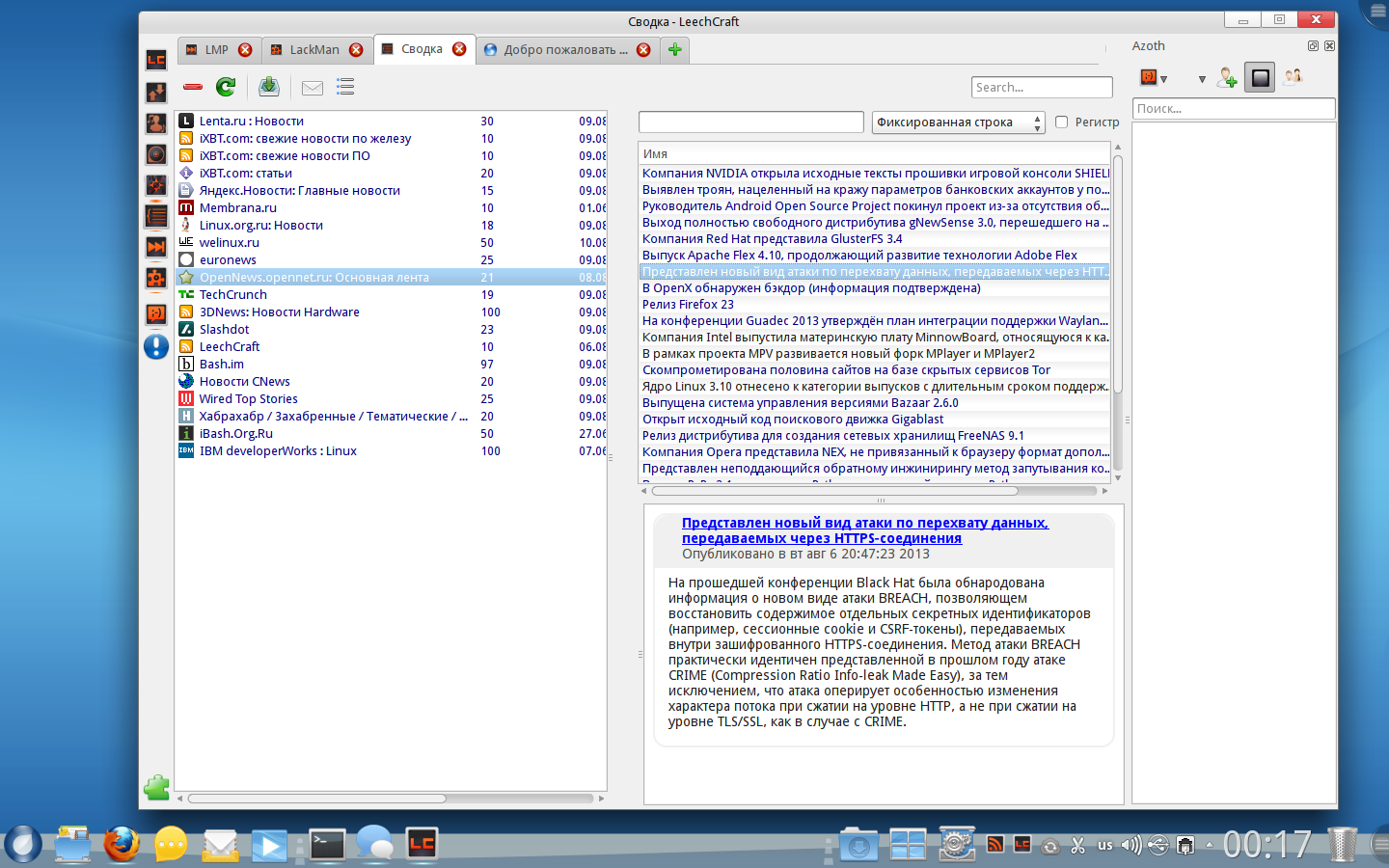Click the two-people icon in Azoth toolbar
The width and height of the screenshot is (1389, 868).
(x=1293, y=77)
